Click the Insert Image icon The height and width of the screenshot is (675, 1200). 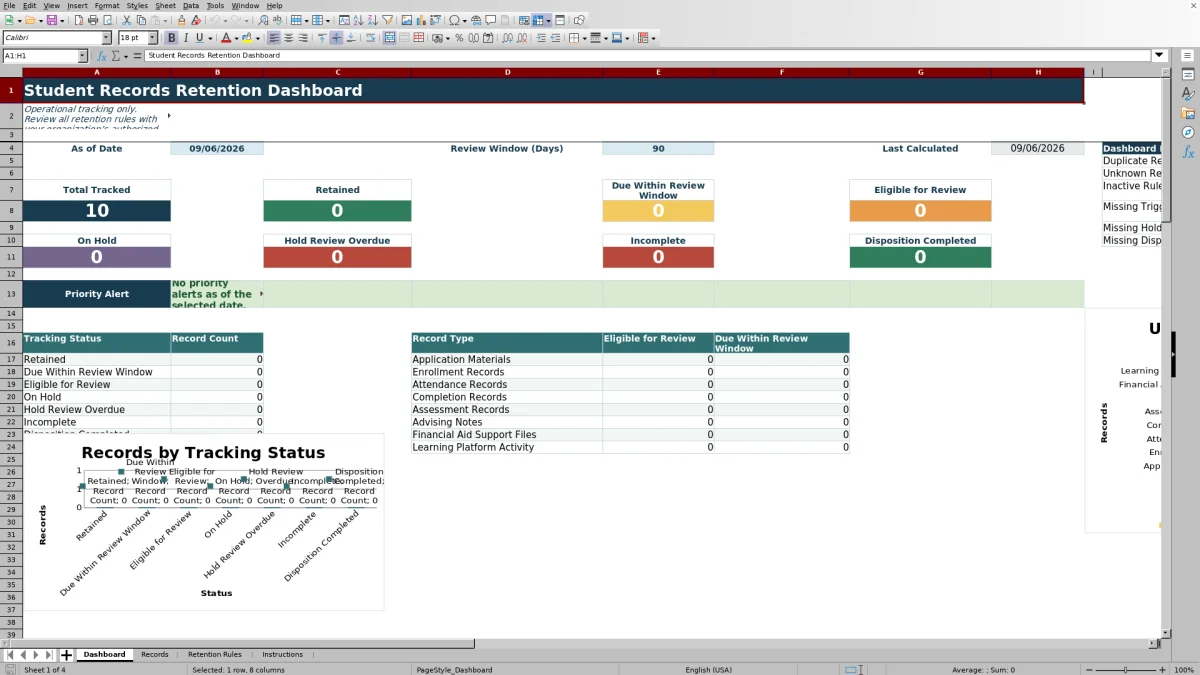406,20
